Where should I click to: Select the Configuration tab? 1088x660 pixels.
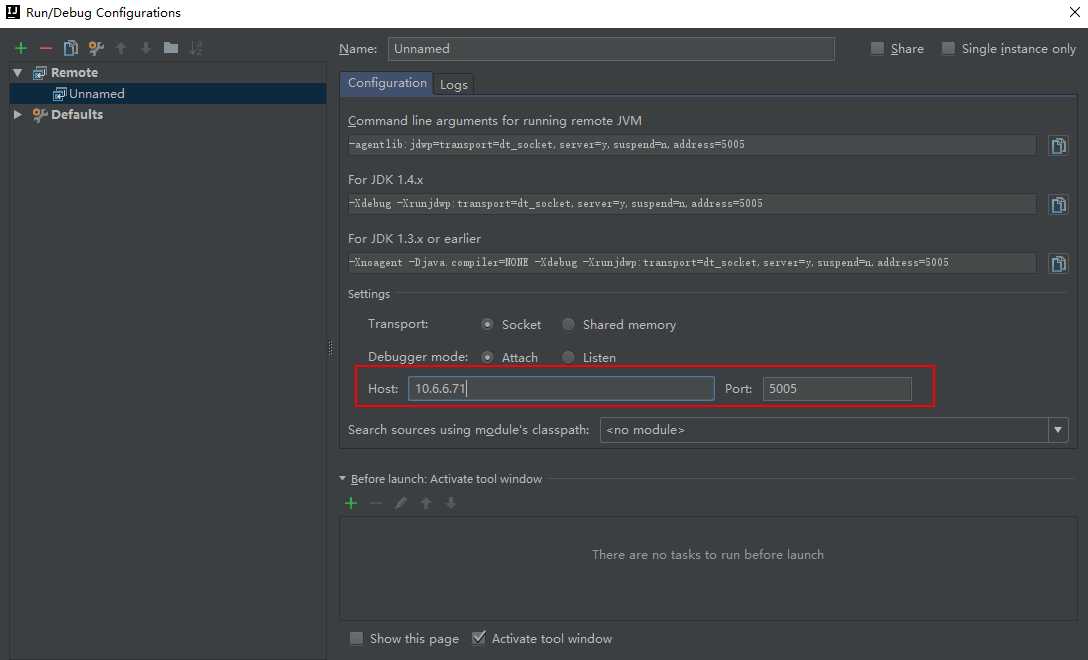point(387,83)
